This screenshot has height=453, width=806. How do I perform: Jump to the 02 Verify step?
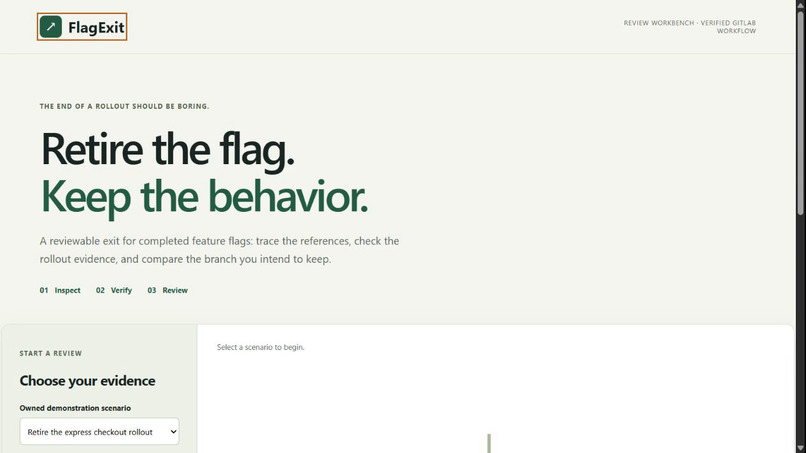[x=114, y=290]
